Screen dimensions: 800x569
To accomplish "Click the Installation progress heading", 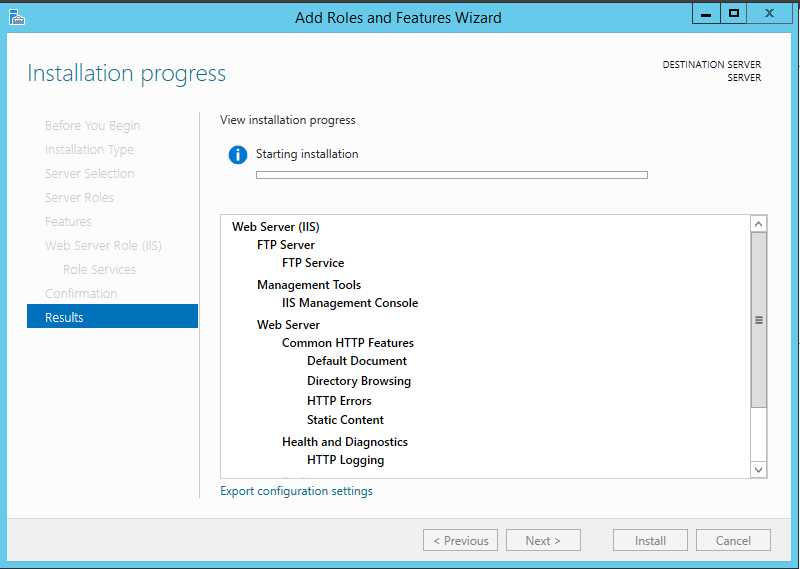I will [127, 73].
